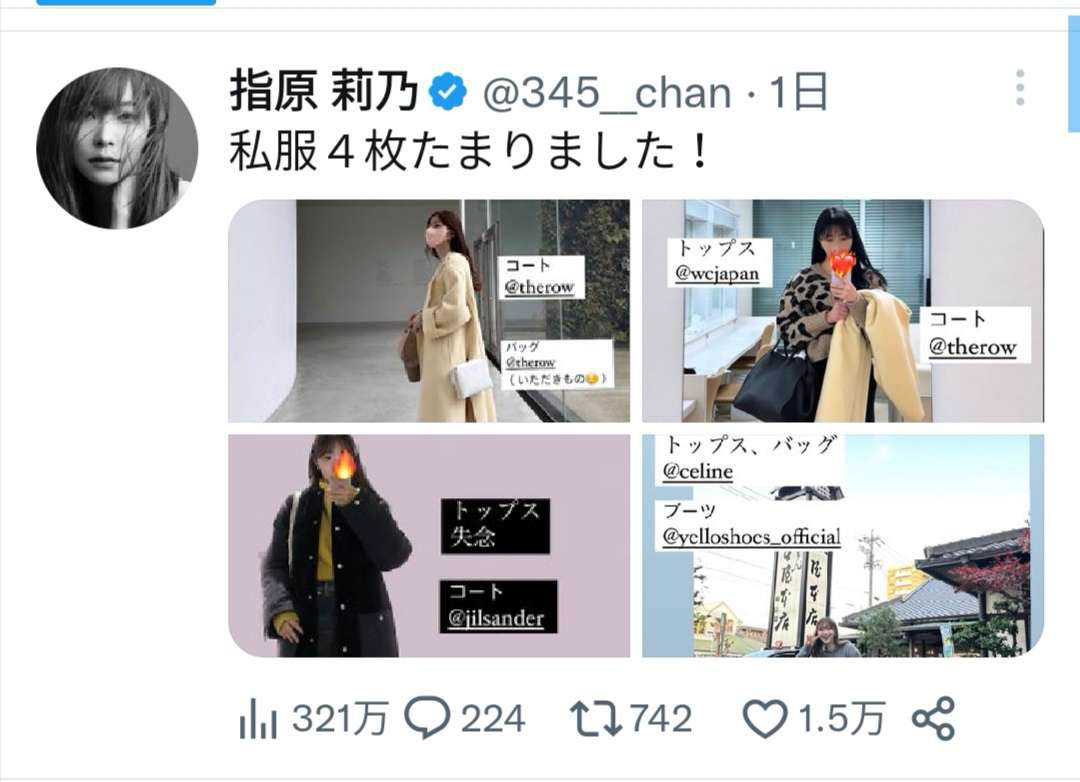Click the retweet arrows icon

(596, 719)
